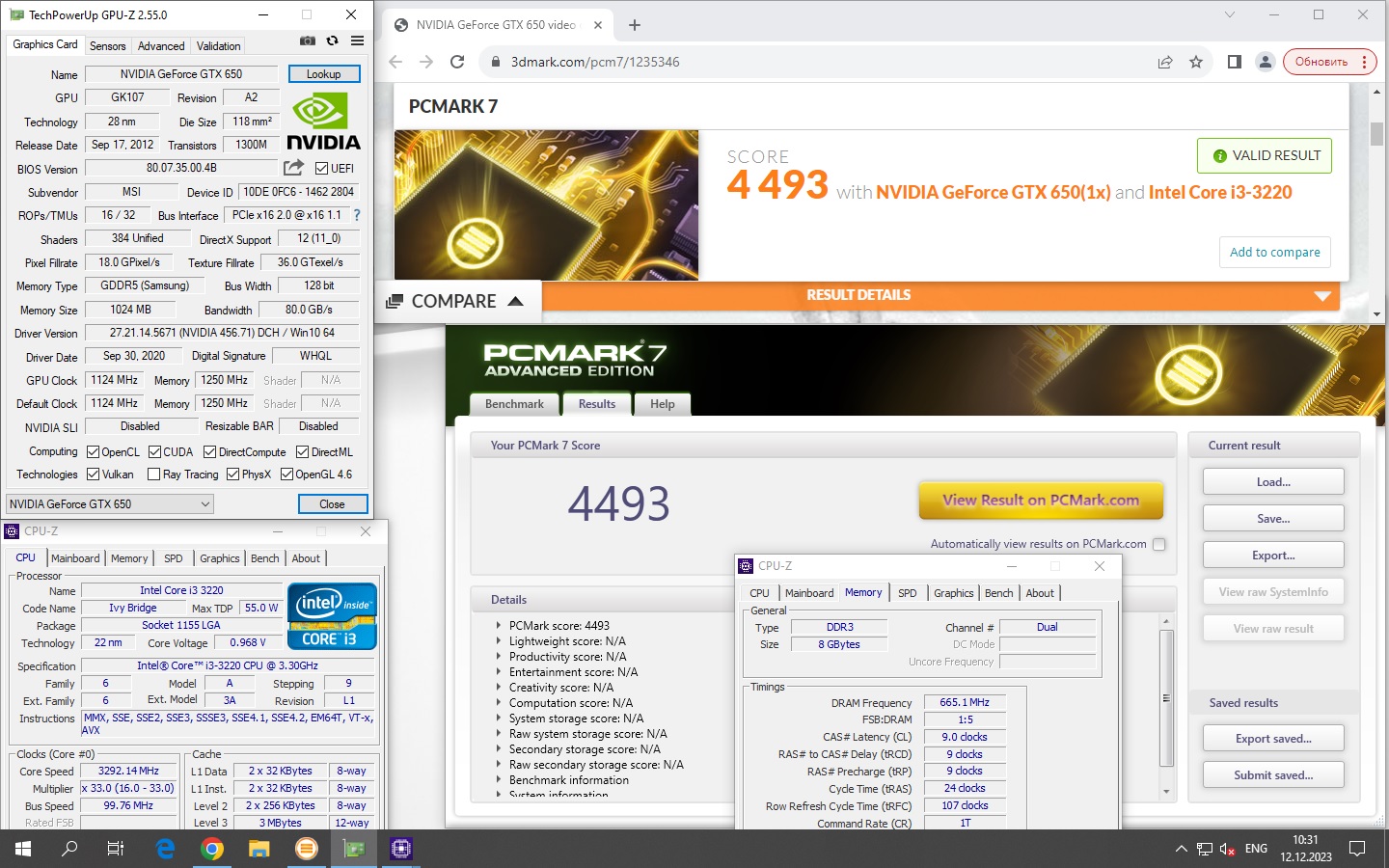Screen dimensions: 1389x868
Task: Click the BIOS version share icon
Action: coord(294,168)
